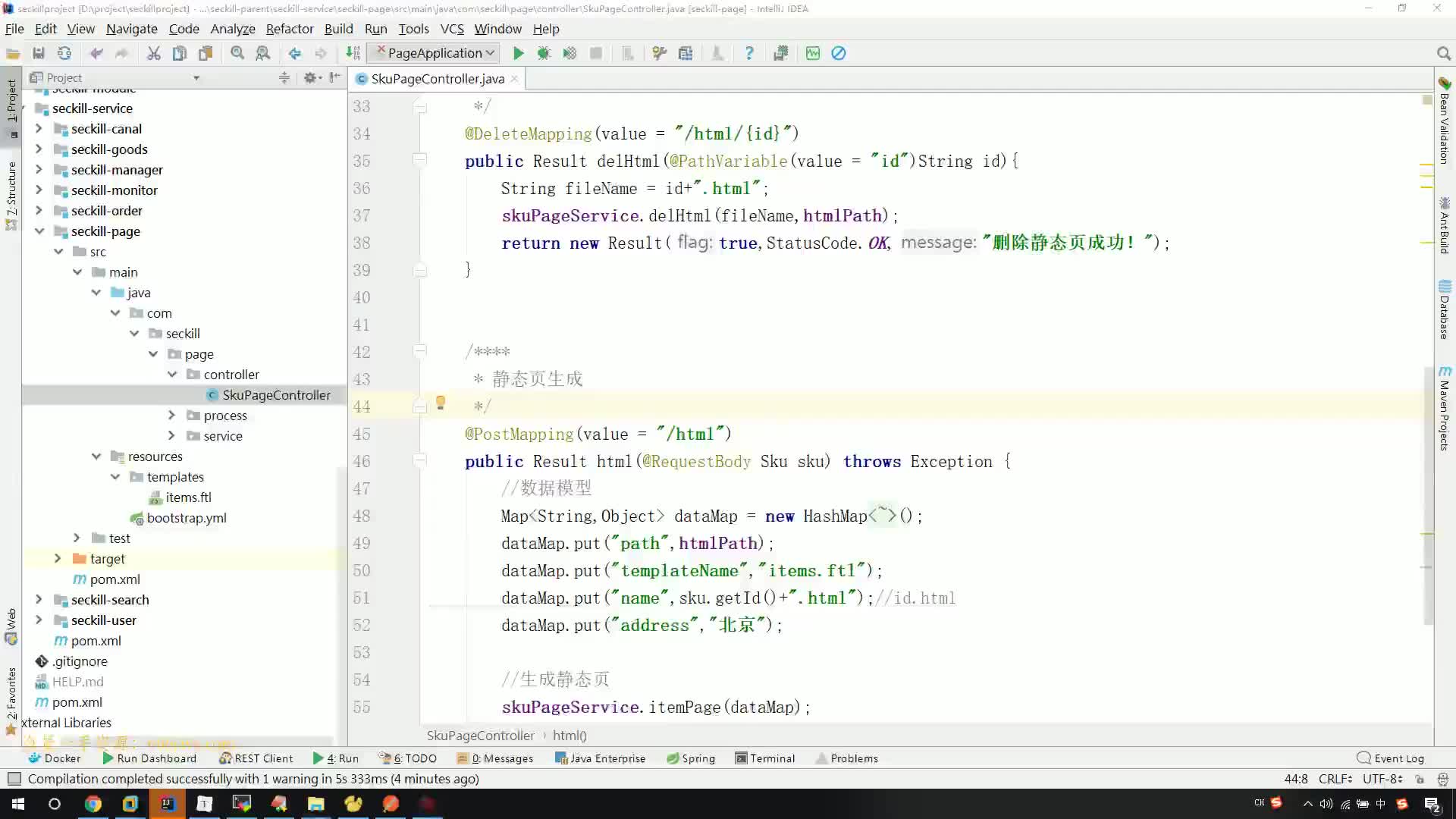Toggle the Favorites tool window tab

tap(11, 701)
